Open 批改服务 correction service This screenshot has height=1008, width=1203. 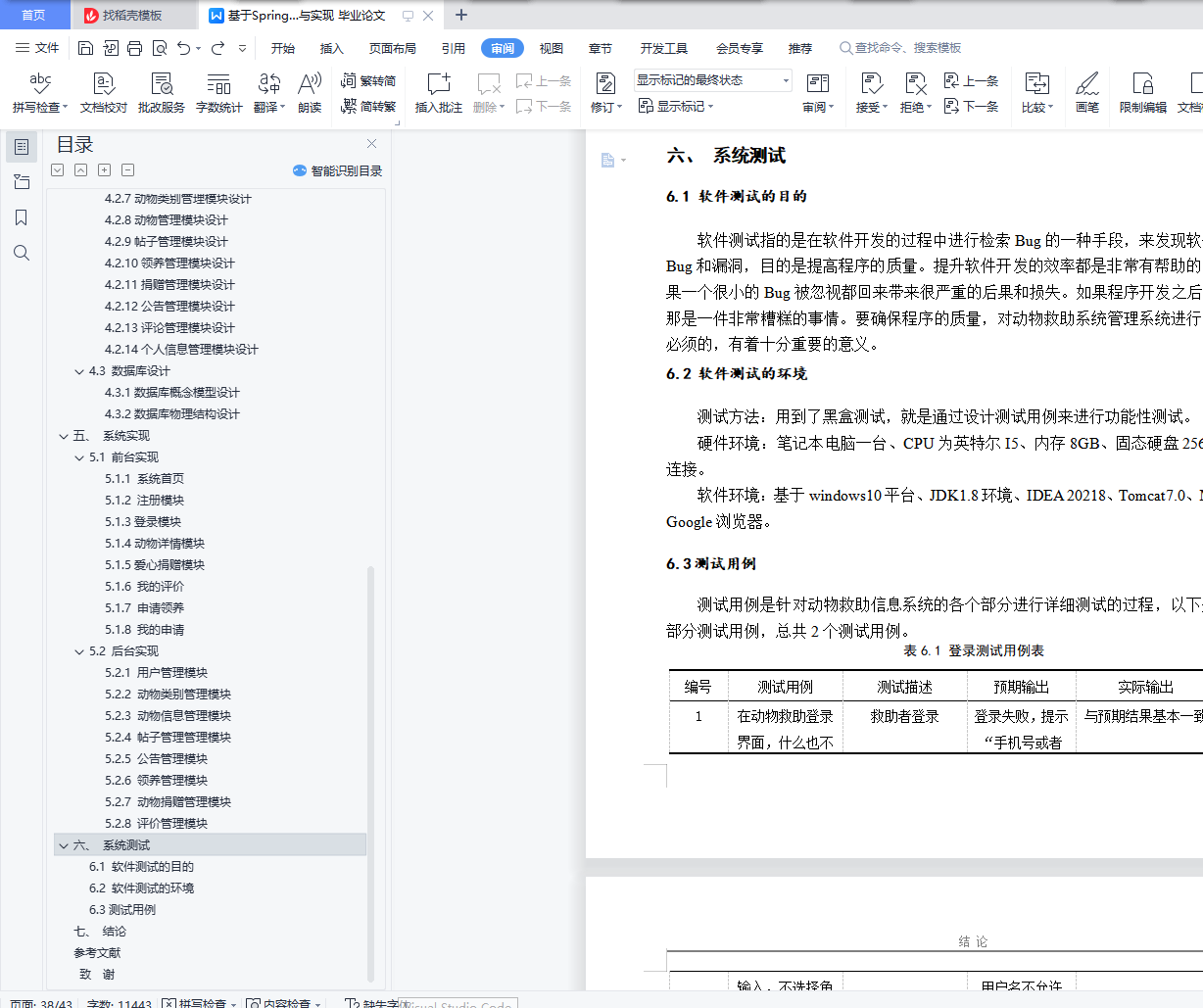coord(162,93)
